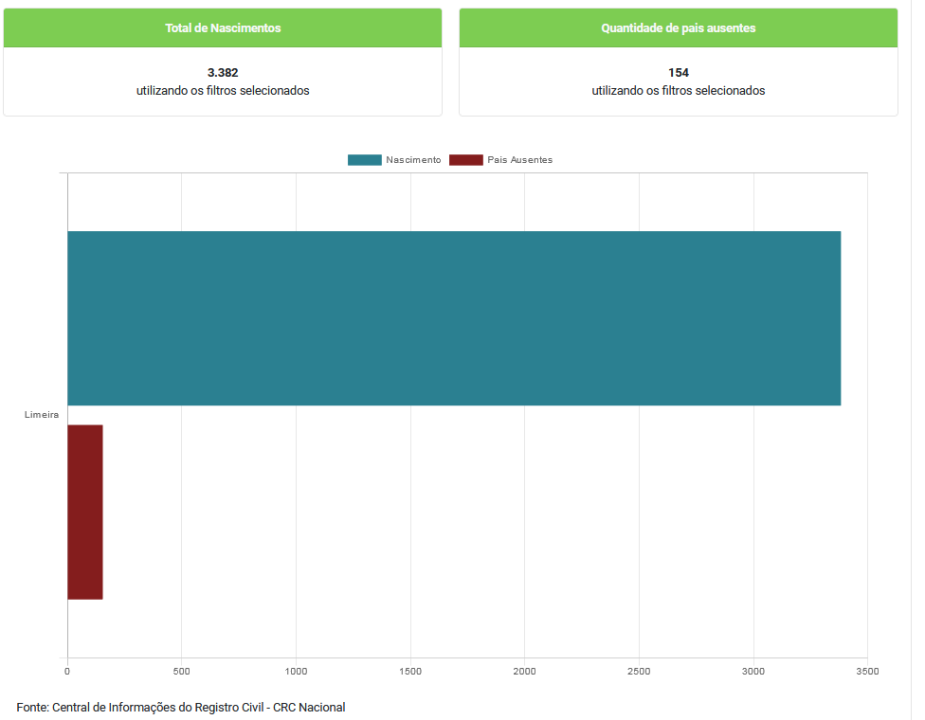Click the Pais Ausentes legend label
The width and height of the screenshot is (925, 720).
(x=520, y=160)
